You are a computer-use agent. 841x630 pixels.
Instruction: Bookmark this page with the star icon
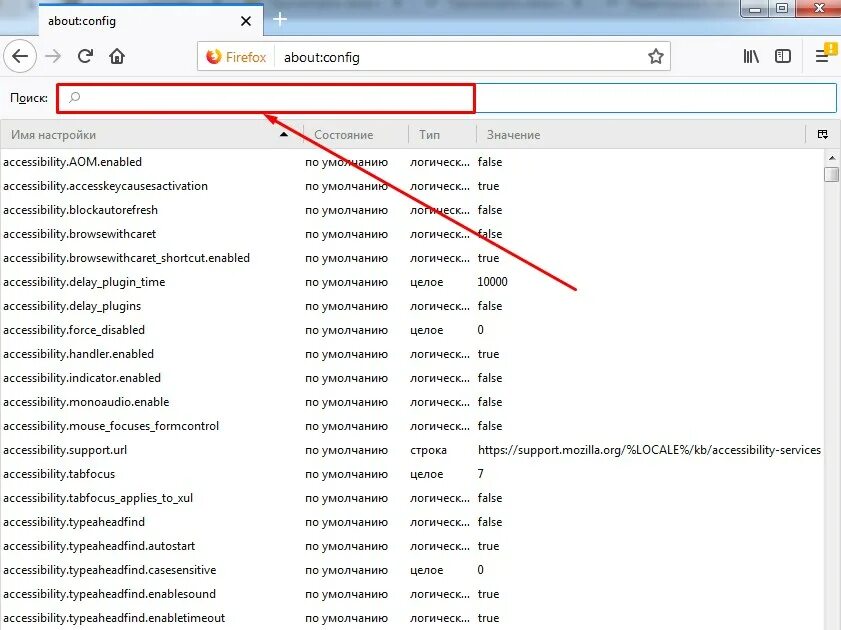tap(655, 56)
